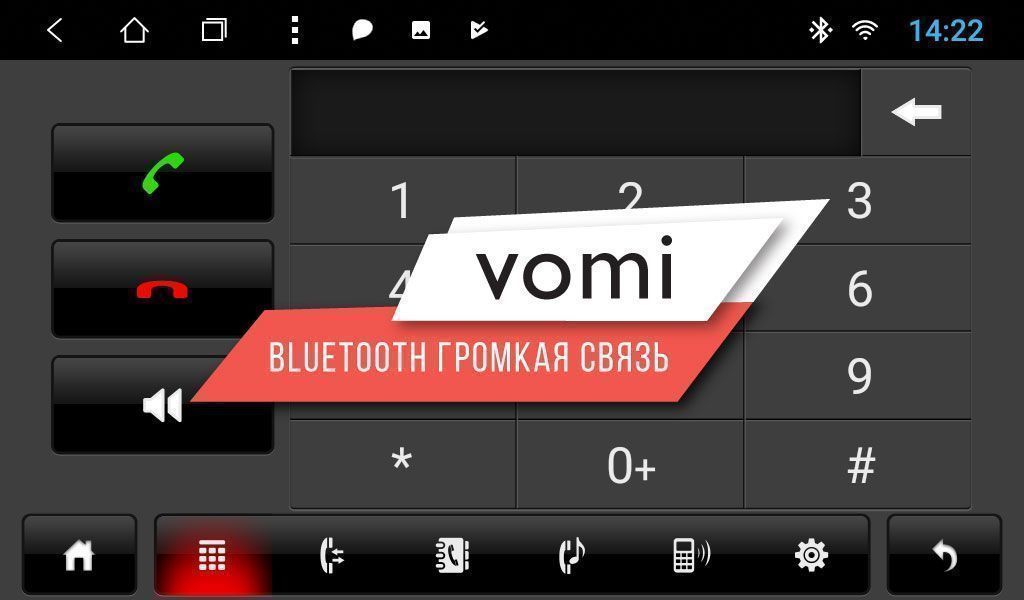This screenshot has width=1024, height=600.
Task: Open recent apps from status bar
Action: click(x=214, y=30)
